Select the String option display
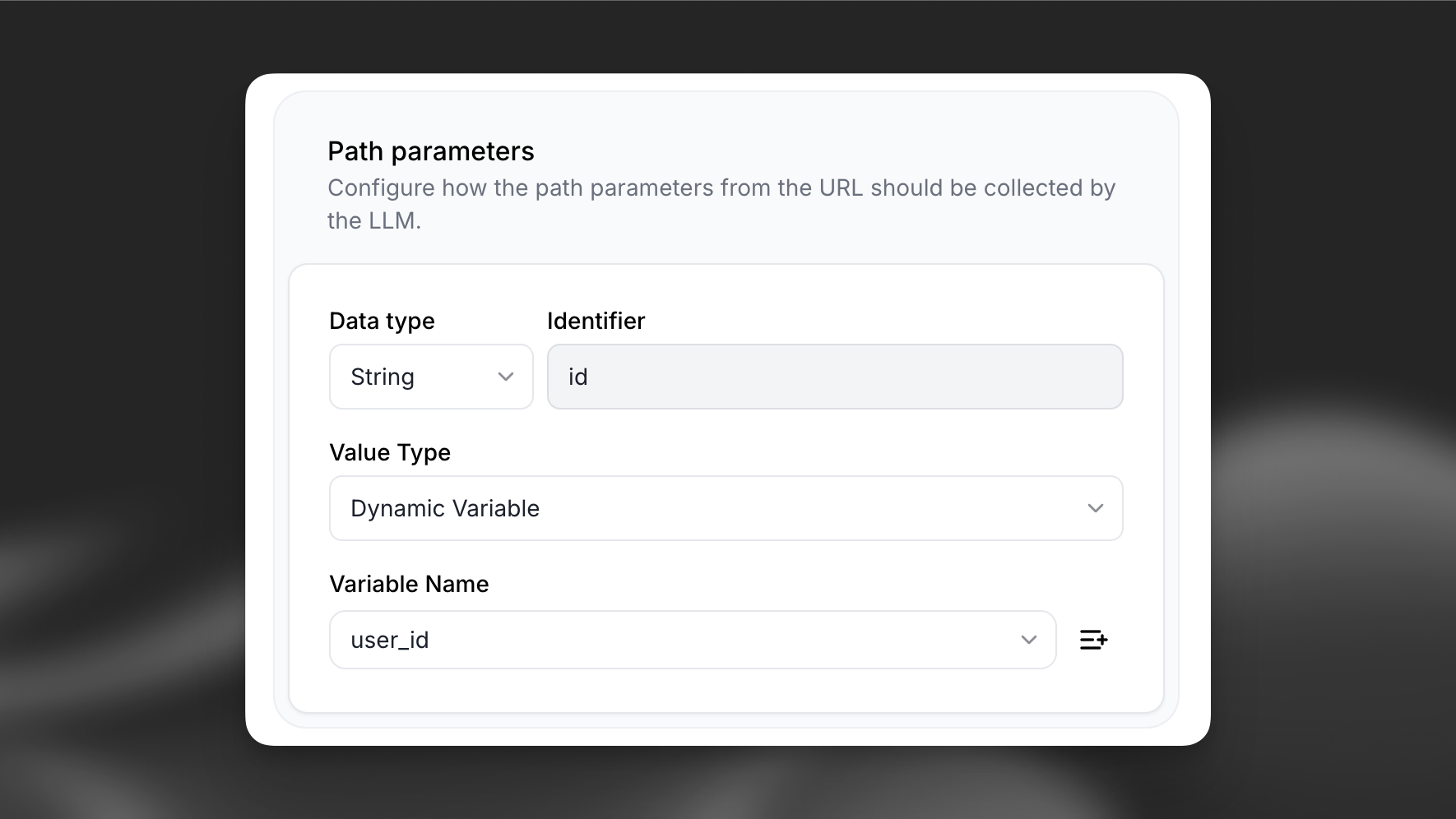Viewport: 1456px width, 819px height. 382,377
